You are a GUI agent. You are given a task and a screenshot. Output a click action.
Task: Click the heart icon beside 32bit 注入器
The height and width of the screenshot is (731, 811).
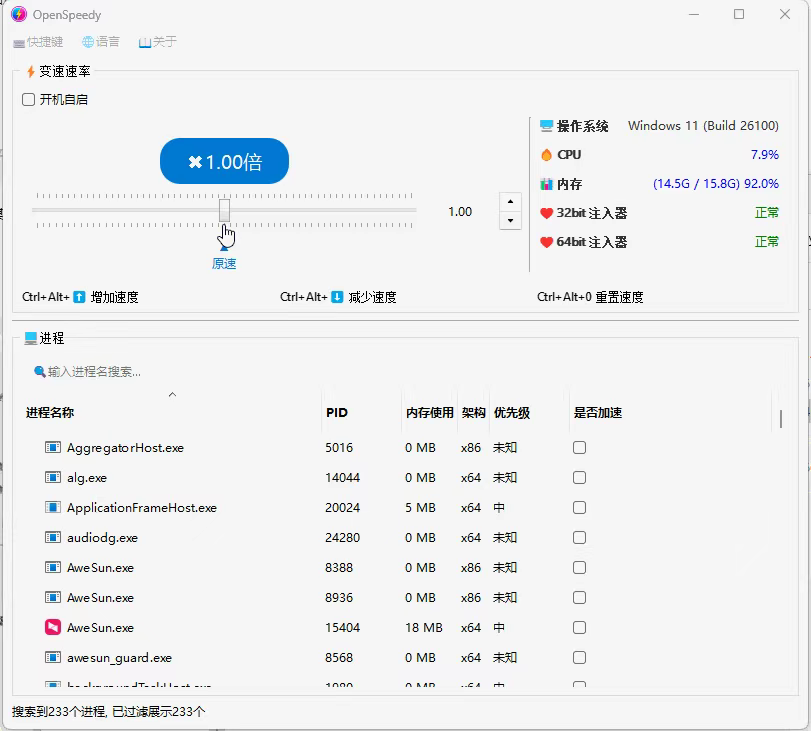(548, 213)
